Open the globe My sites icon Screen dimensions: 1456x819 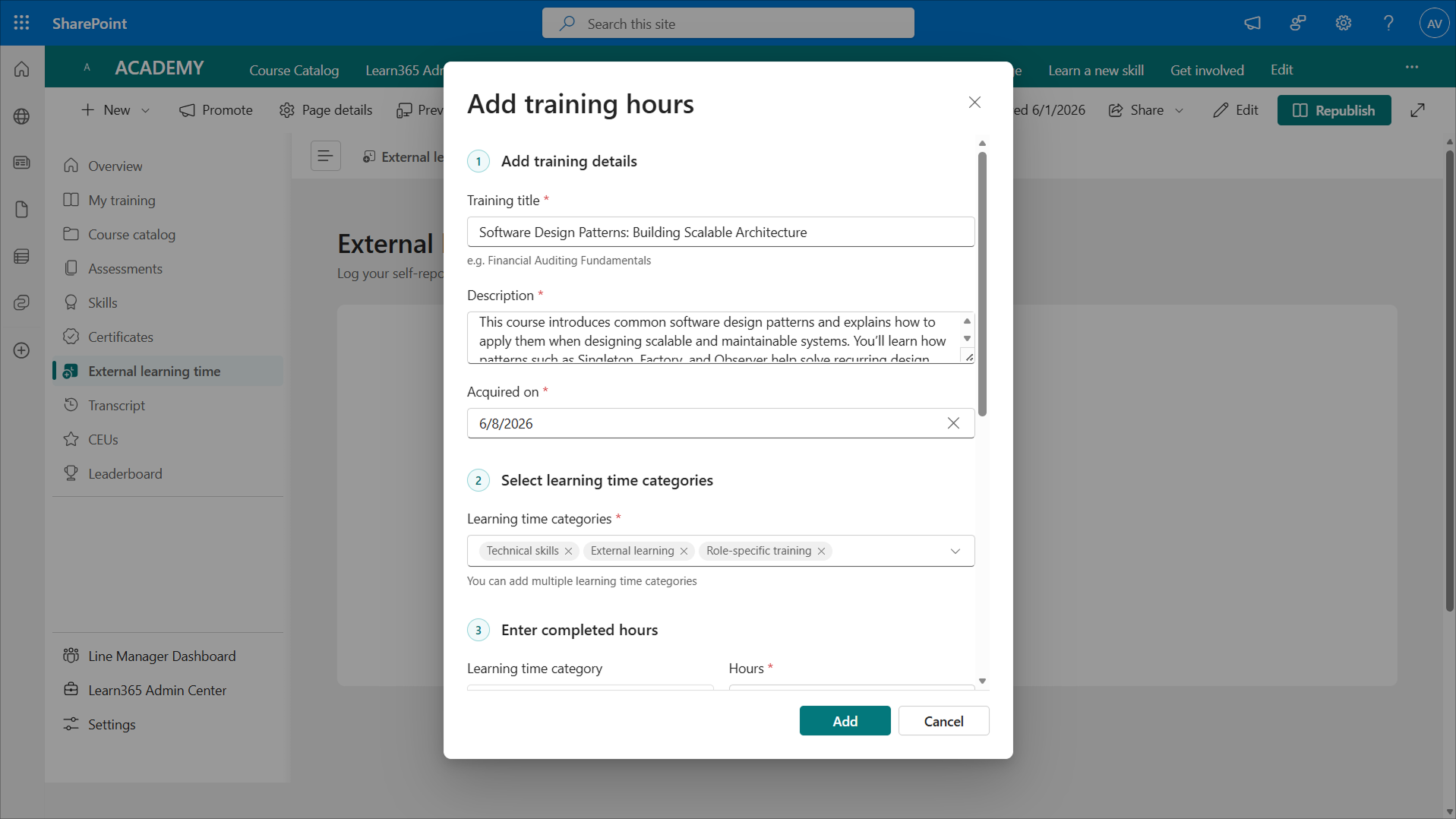[x=21, y=116]
